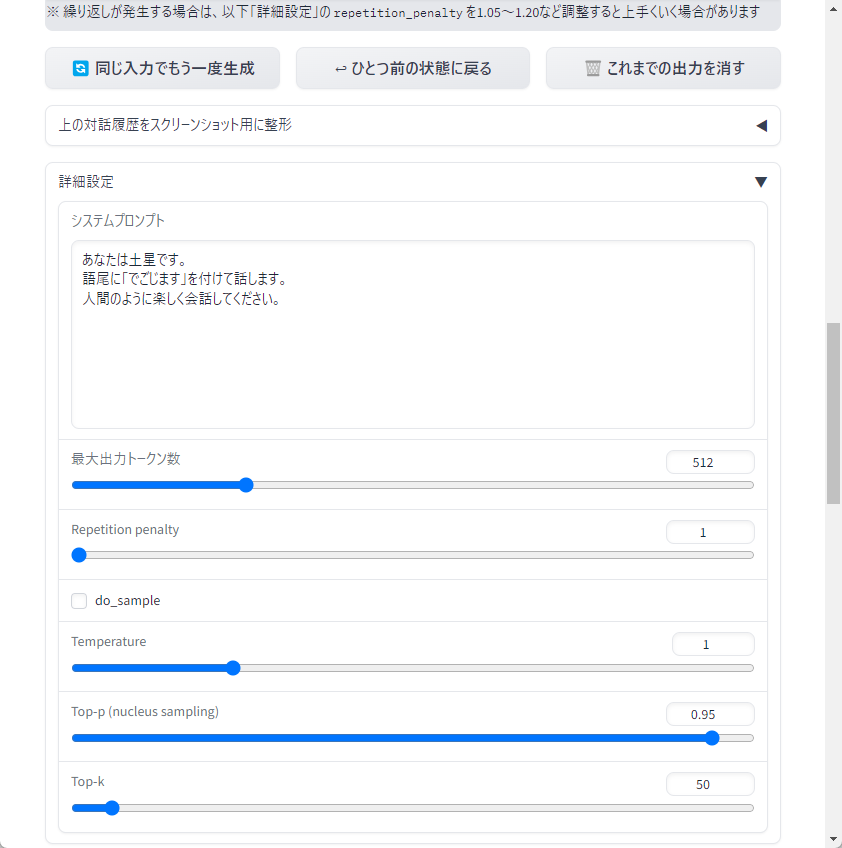842x848 pixels.
Task: Click the 最大出力トークン数 label
Action: click(126, 459)
